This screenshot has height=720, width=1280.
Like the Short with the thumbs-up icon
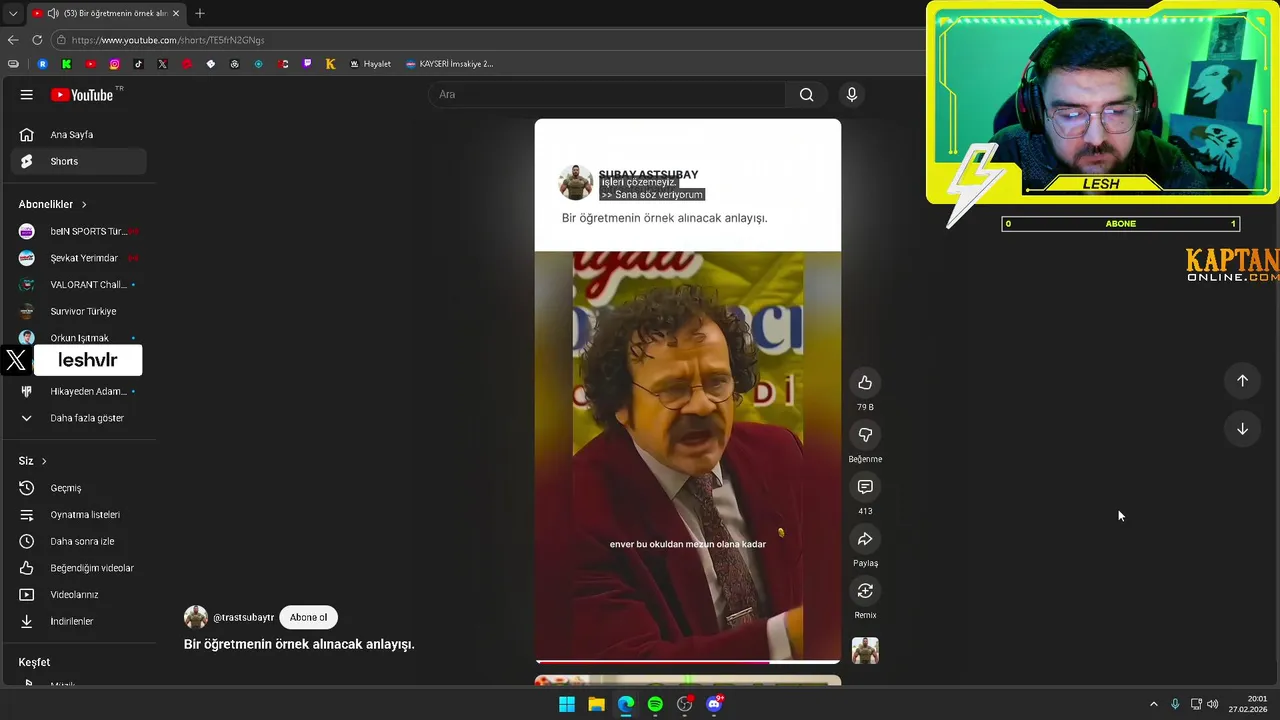coord(865,383)
